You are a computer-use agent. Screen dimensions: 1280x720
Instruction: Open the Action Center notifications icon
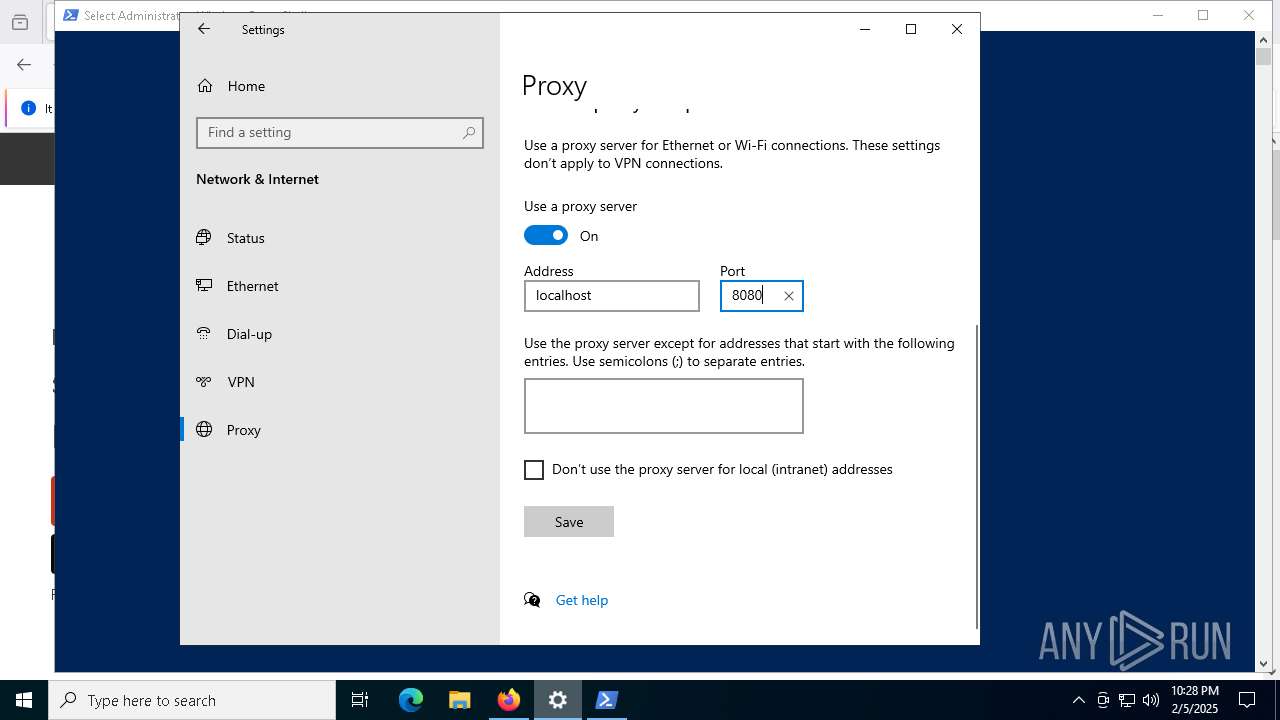coord(1248,700)
